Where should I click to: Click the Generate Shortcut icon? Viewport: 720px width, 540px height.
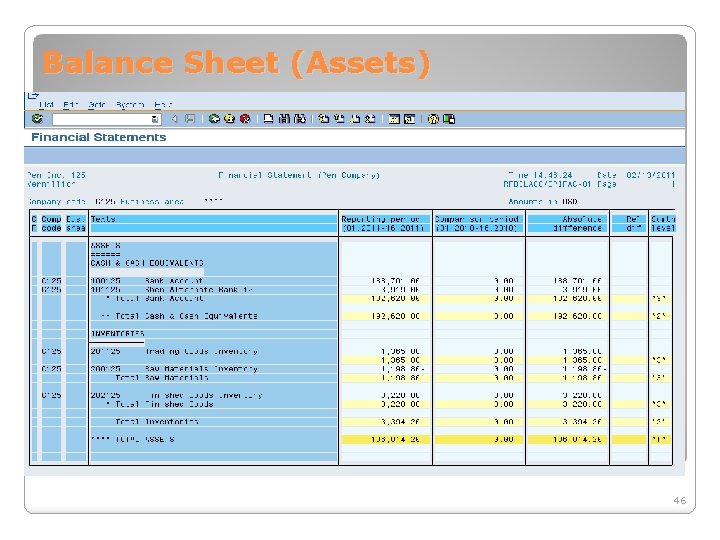[x=410, y=119]
